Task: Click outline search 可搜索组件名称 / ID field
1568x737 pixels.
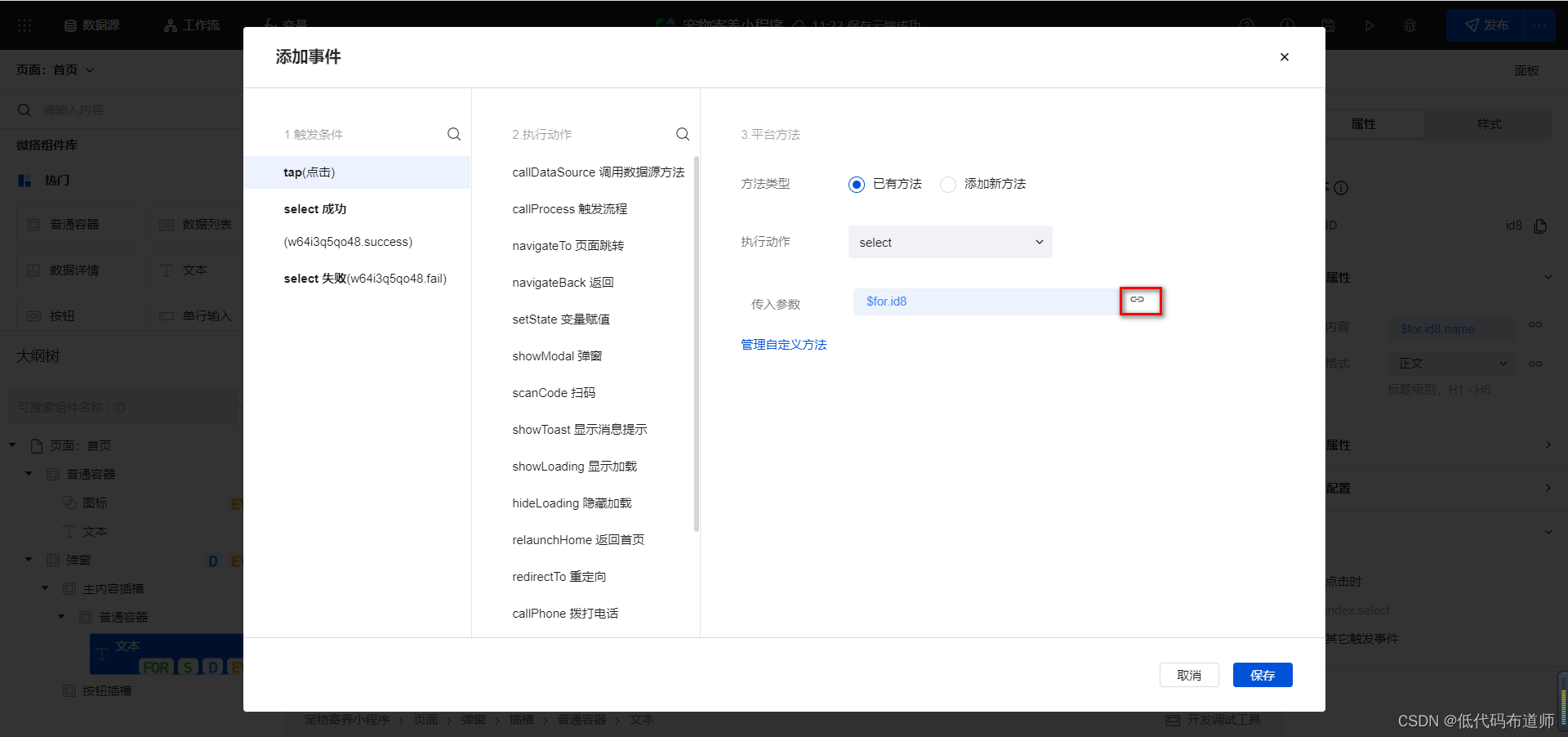Action: 124,407
